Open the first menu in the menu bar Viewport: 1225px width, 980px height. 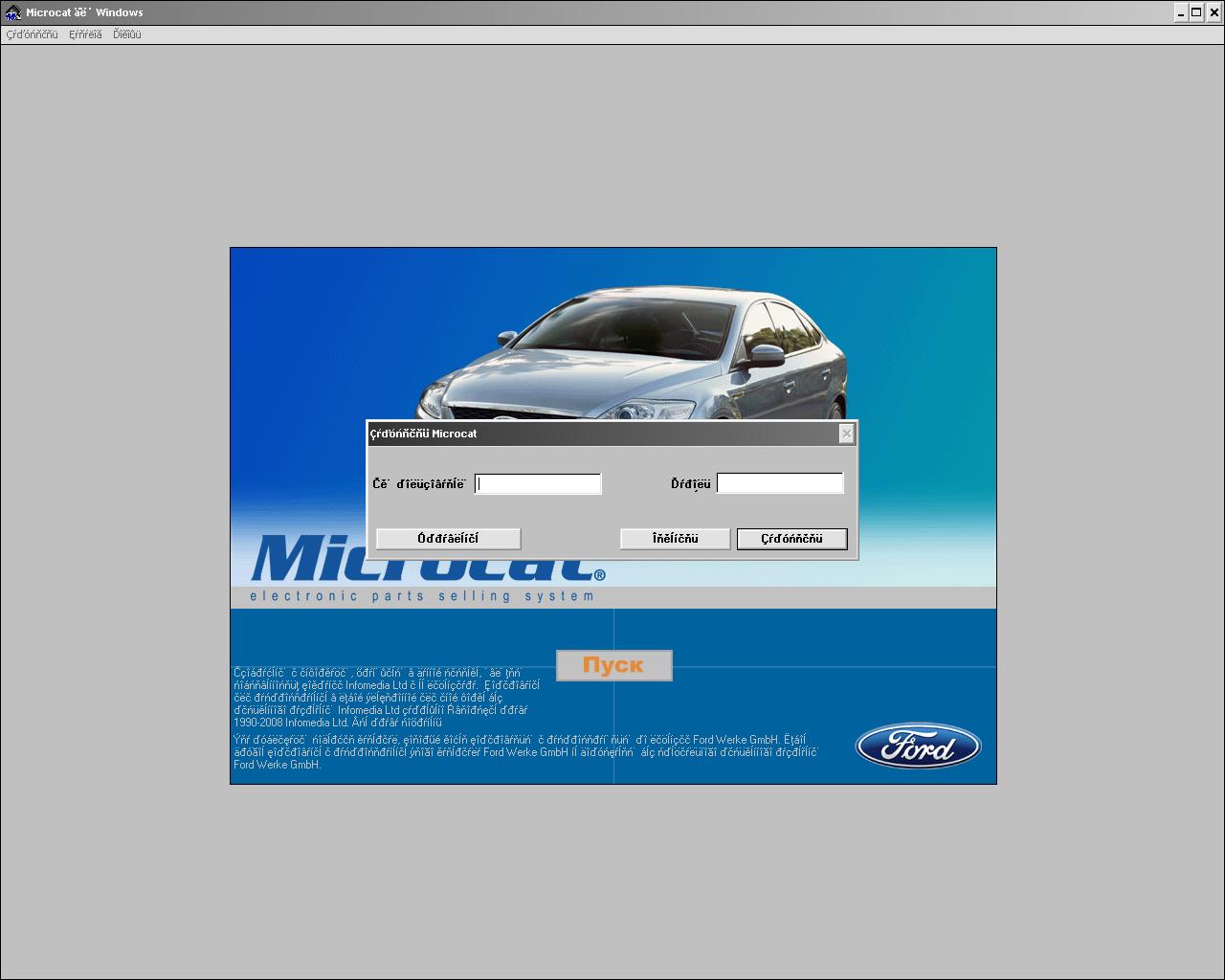click(x=32, y=34)
